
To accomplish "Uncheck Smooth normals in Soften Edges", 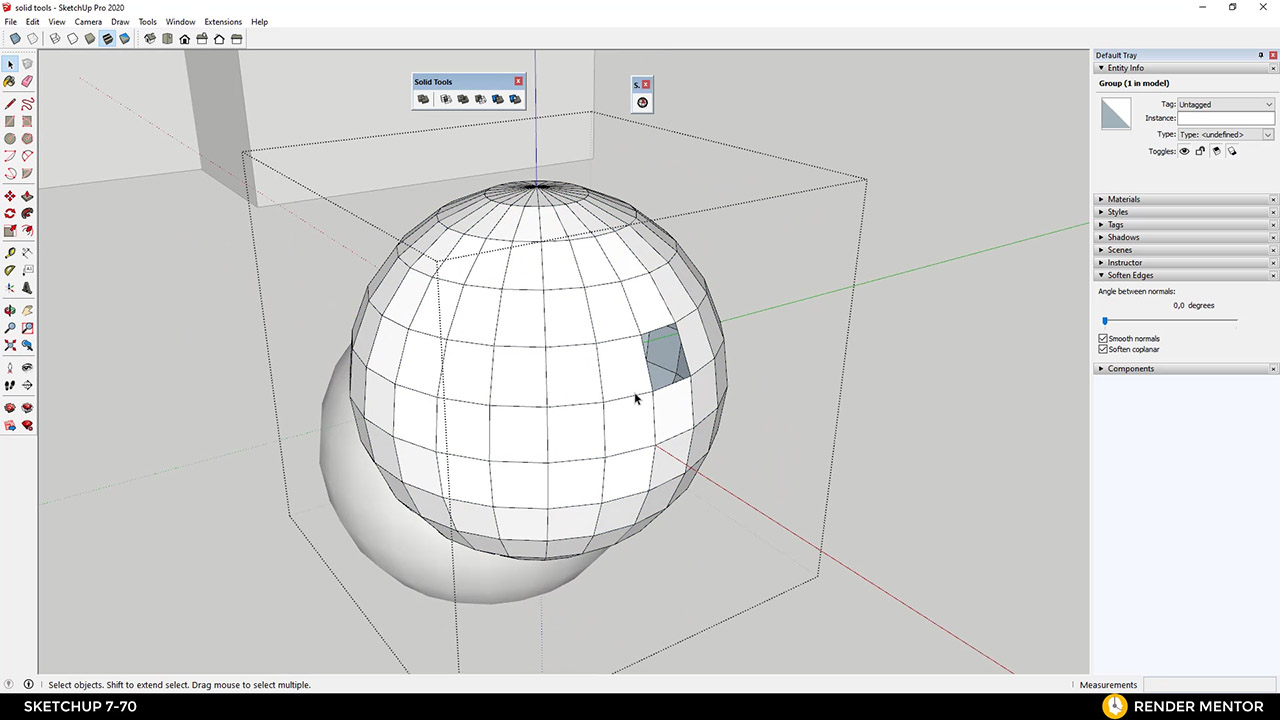I will pyautogui.click(x=1102, y=338).
